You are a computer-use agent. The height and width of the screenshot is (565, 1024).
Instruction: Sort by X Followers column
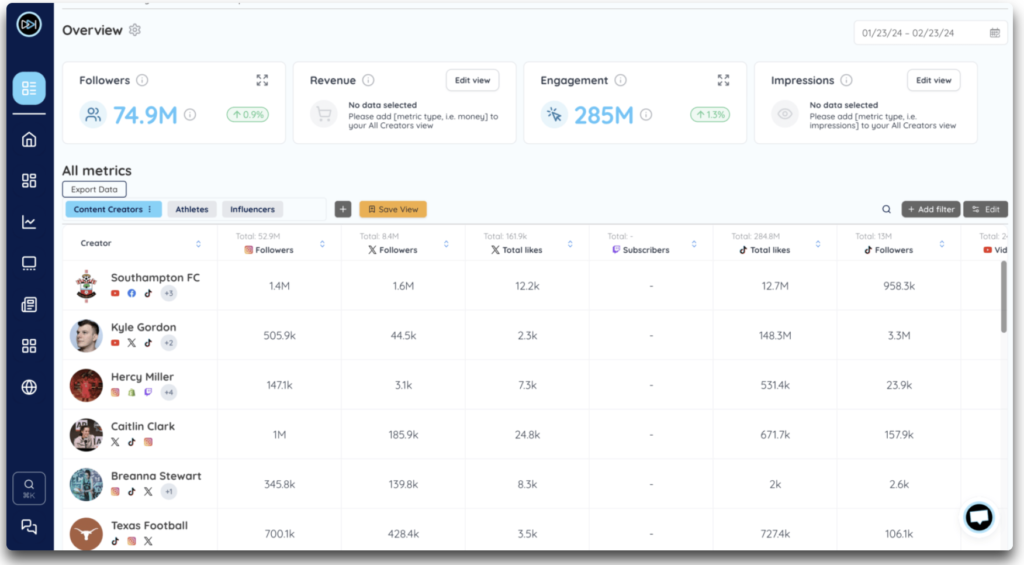pos(446,244)
